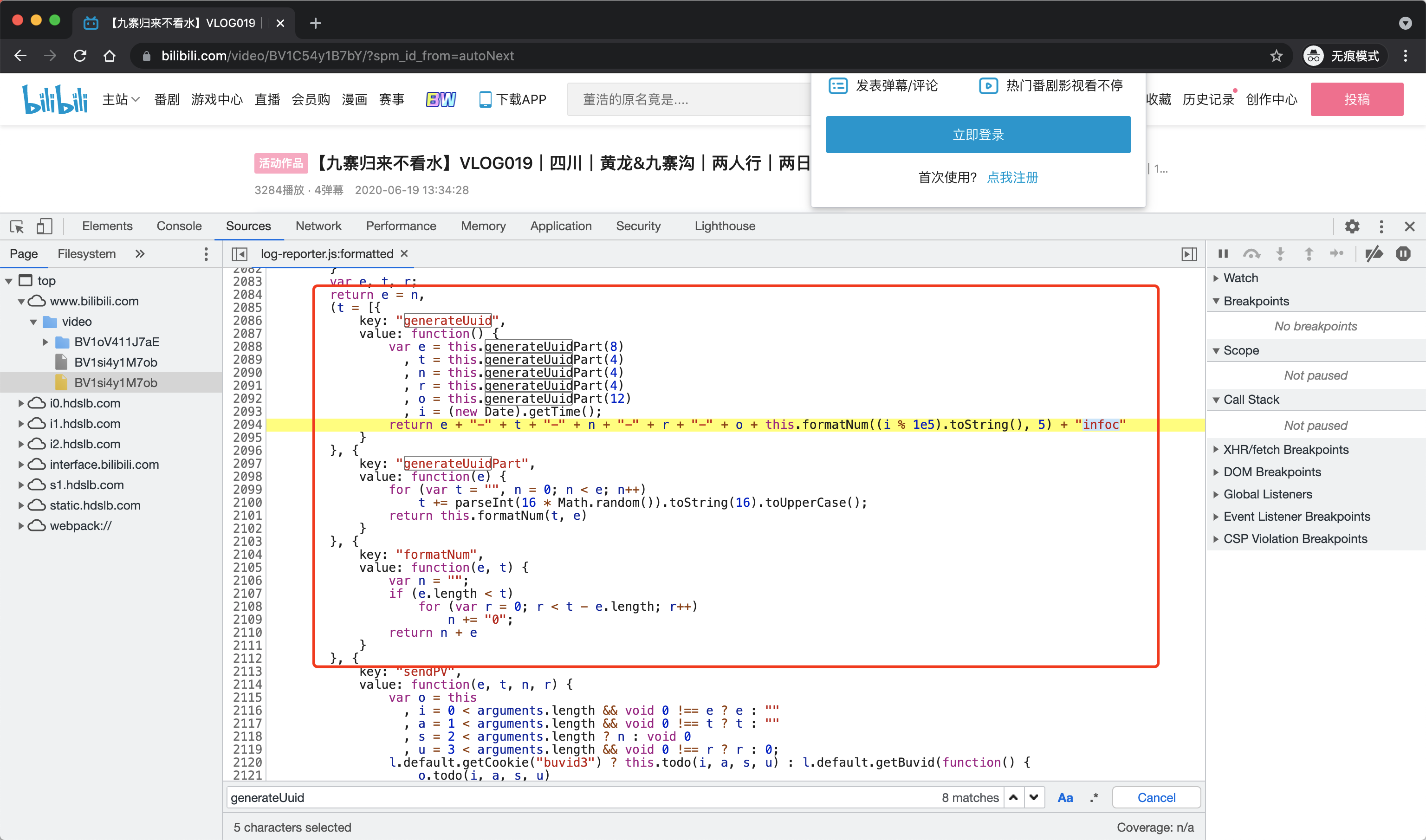Switch to the Application tab
This screenshot has height=840, width=1426.
[560, 226]
